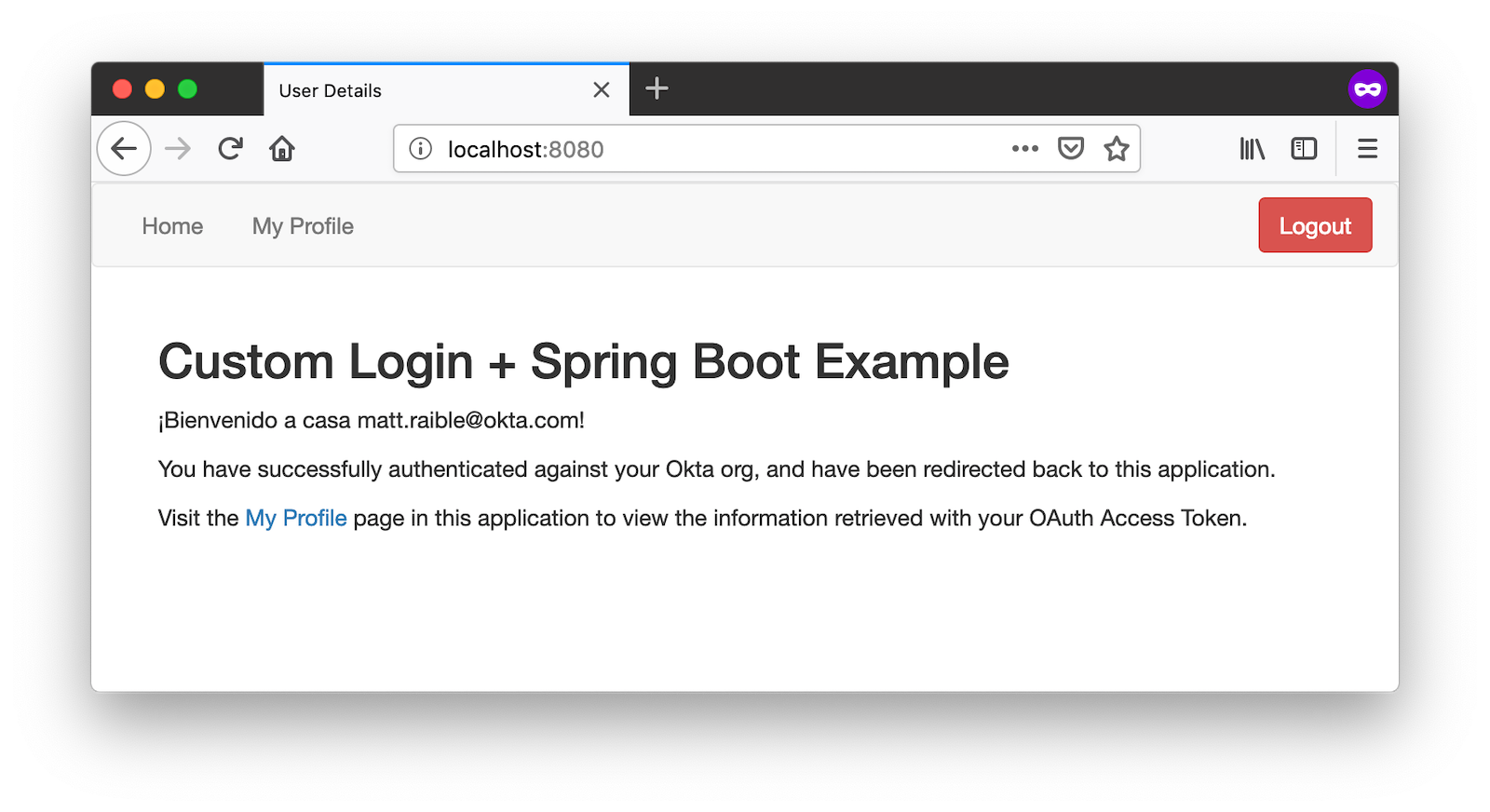Open page actions three-dot menu

point(1024,149)
